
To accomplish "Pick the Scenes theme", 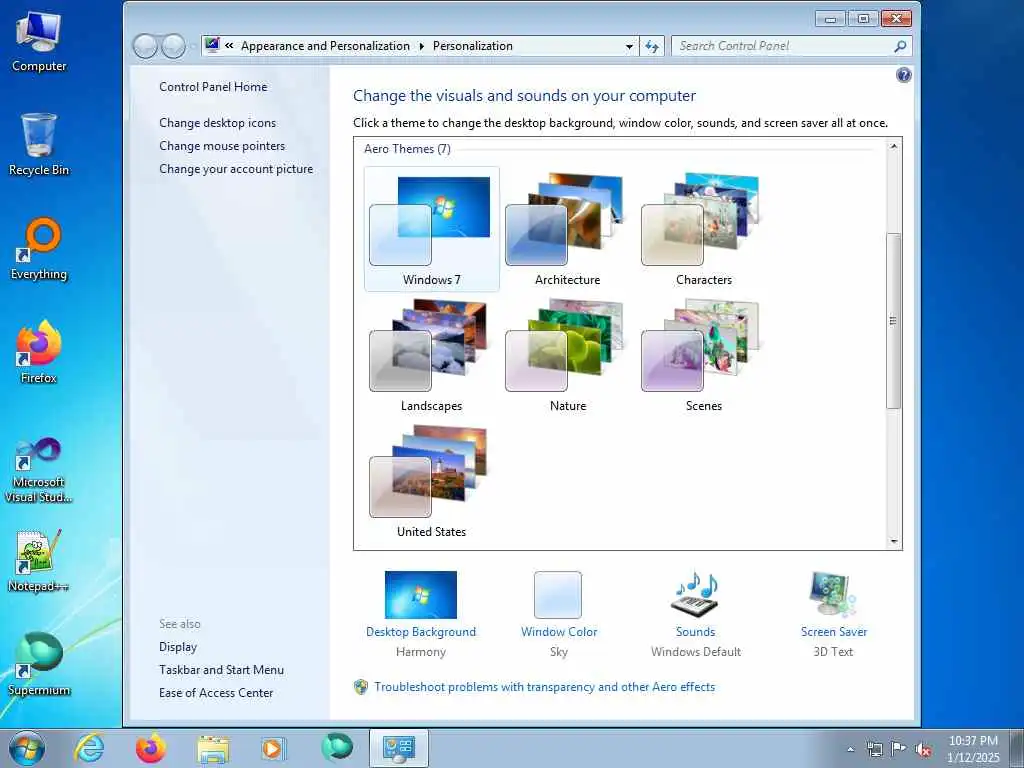I will pyautogui.click(x=703, y=355).
